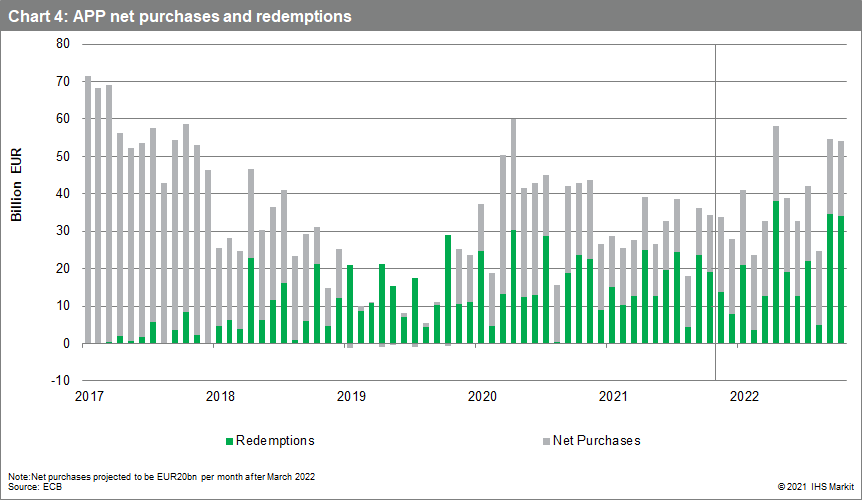Click the 2018 label on the x-axis
The height and width of the screenshot is (503, 865).
pos(220,397)
